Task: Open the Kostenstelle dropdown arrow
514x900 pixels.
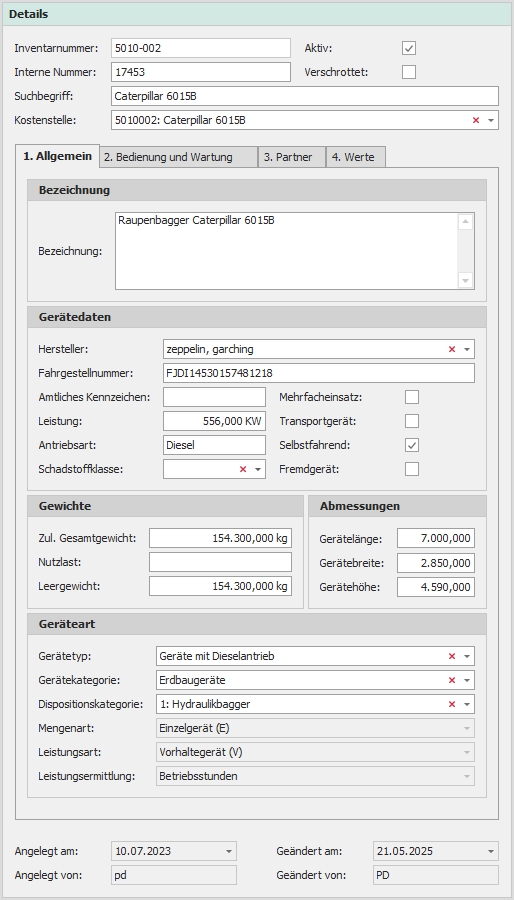Action: [490, 121]
